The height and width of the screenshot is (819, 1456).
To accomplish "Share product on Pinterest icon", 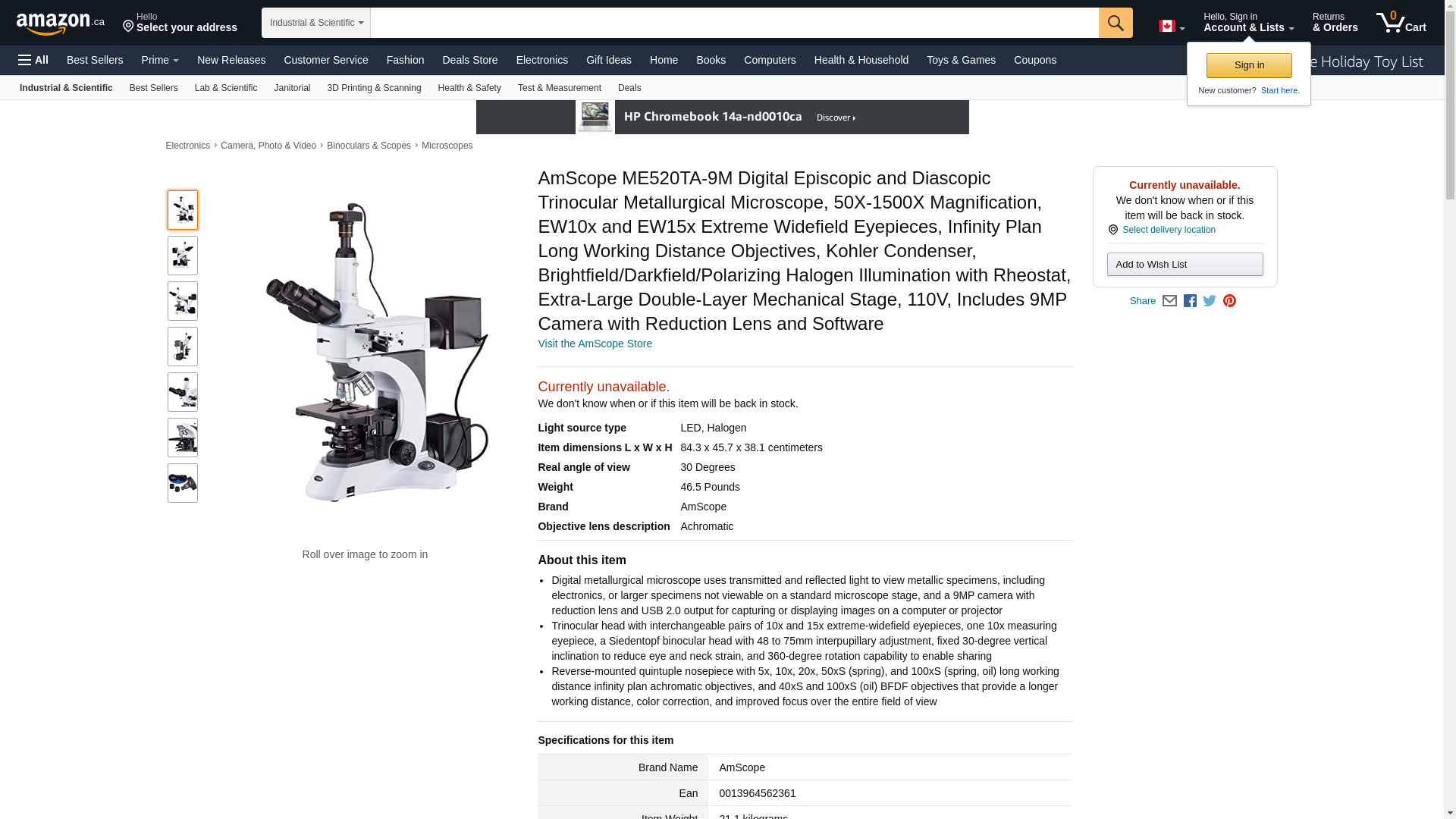I will point(1229,301).
